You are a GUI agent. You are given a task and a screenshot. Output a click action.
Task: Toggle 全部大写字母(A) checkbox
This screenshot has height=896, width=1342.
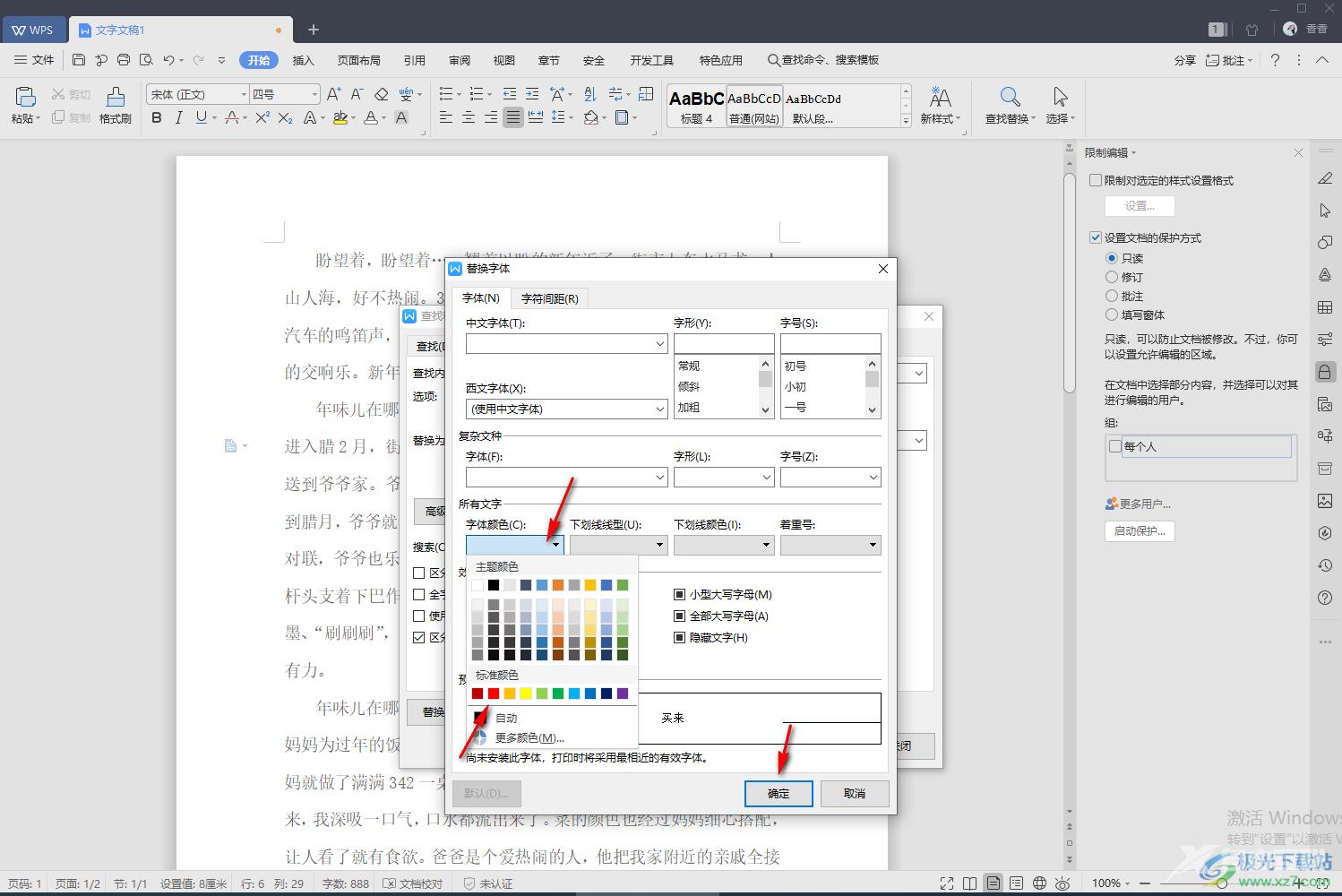(679, 616)
